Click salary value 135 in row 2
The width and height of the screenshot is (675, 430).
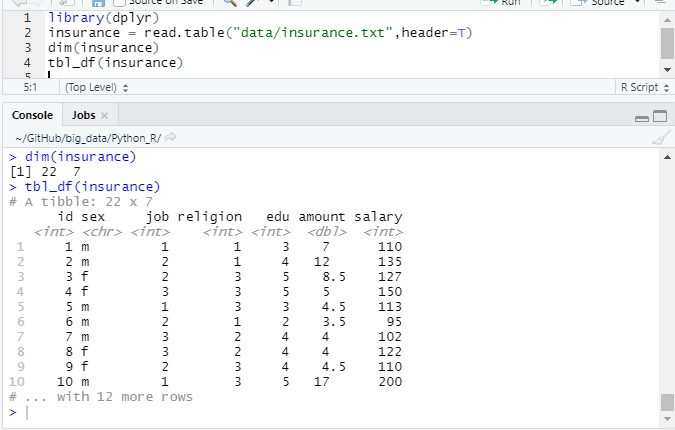(390, 262)
